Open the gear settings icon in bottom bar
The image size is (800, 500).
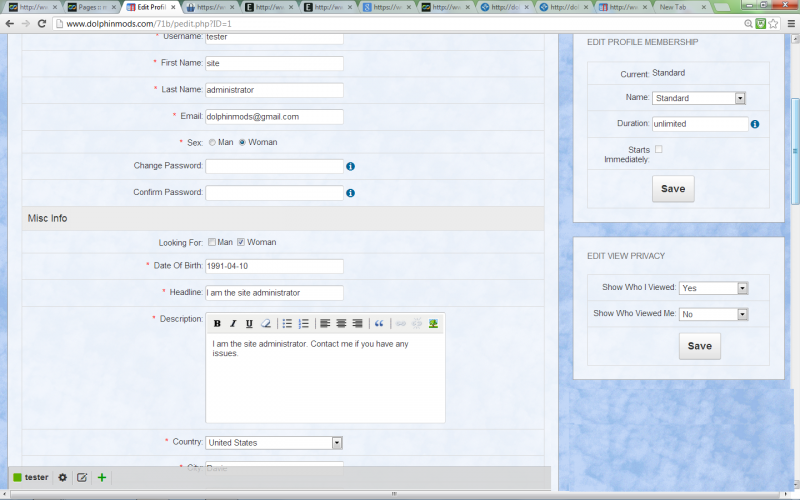(x=63, y=478)
